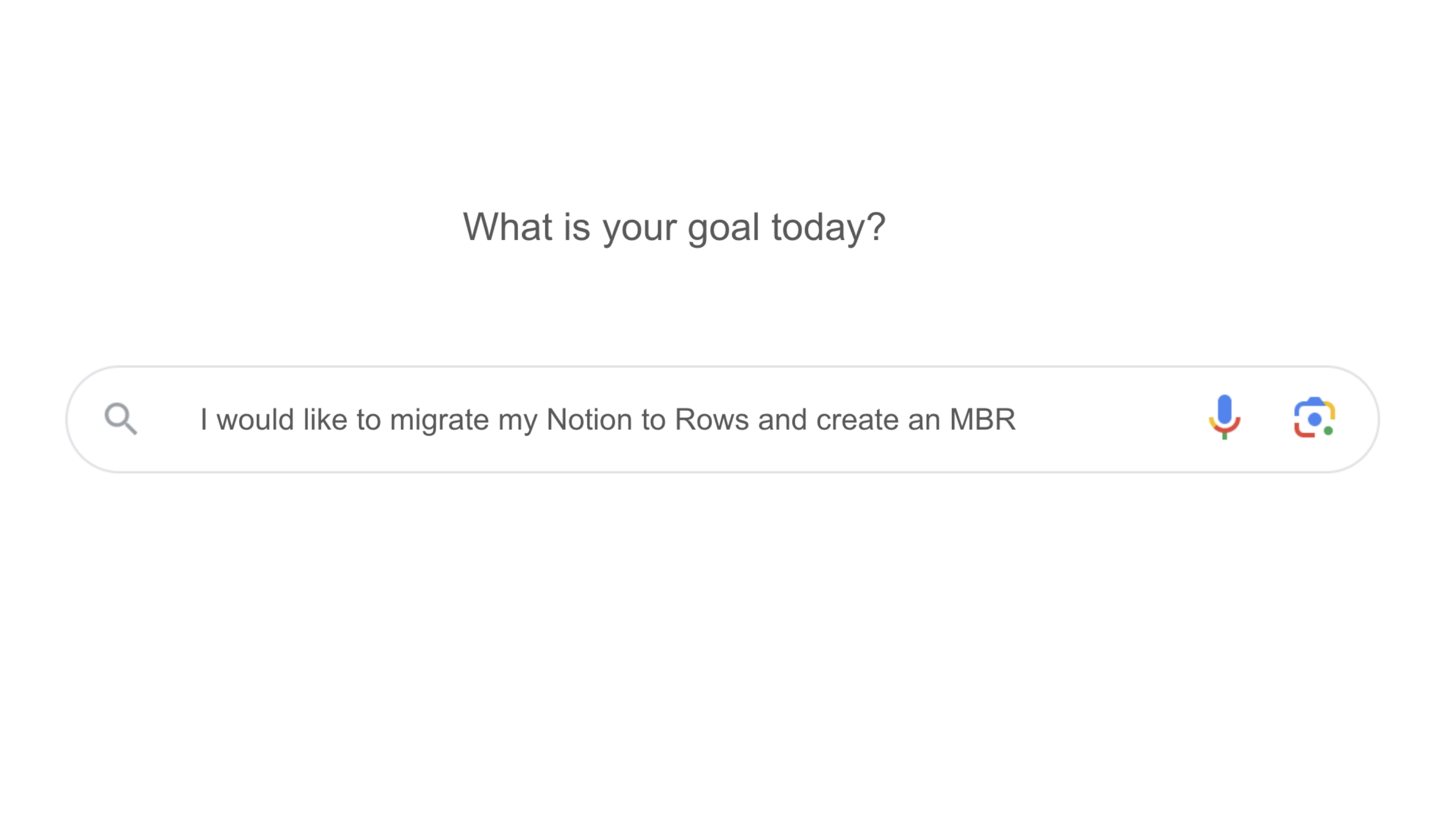
Task: Place cursor on the word 'Rows' in query
Action: tap(712, 420)
